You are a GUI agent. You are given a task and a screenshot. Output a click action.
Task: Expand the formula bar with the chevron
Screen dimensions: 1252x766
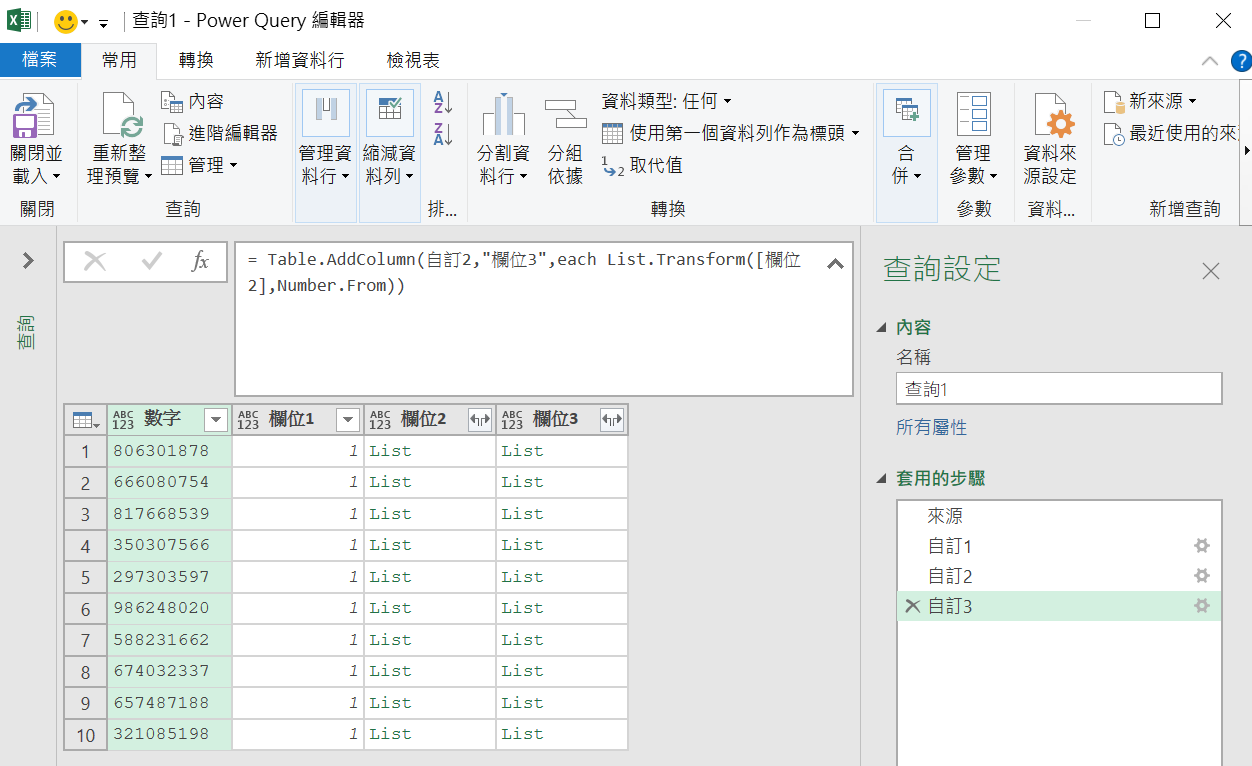click(x=835, y=264)
